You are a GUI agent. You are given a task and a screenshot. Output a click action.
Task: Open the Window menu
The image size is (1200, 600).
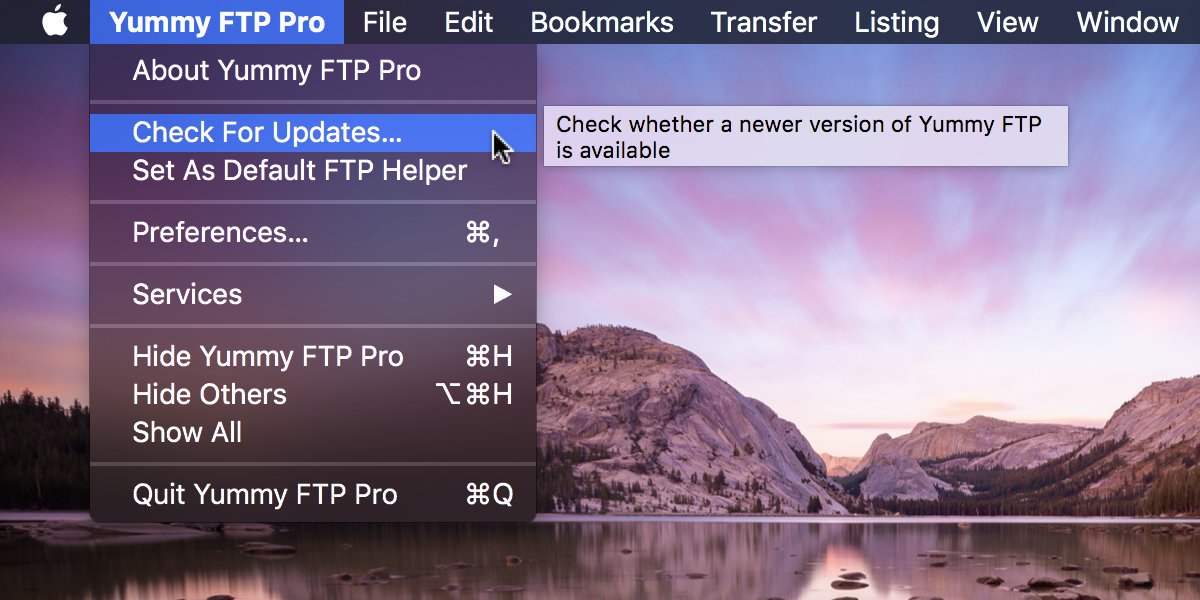1128,22
